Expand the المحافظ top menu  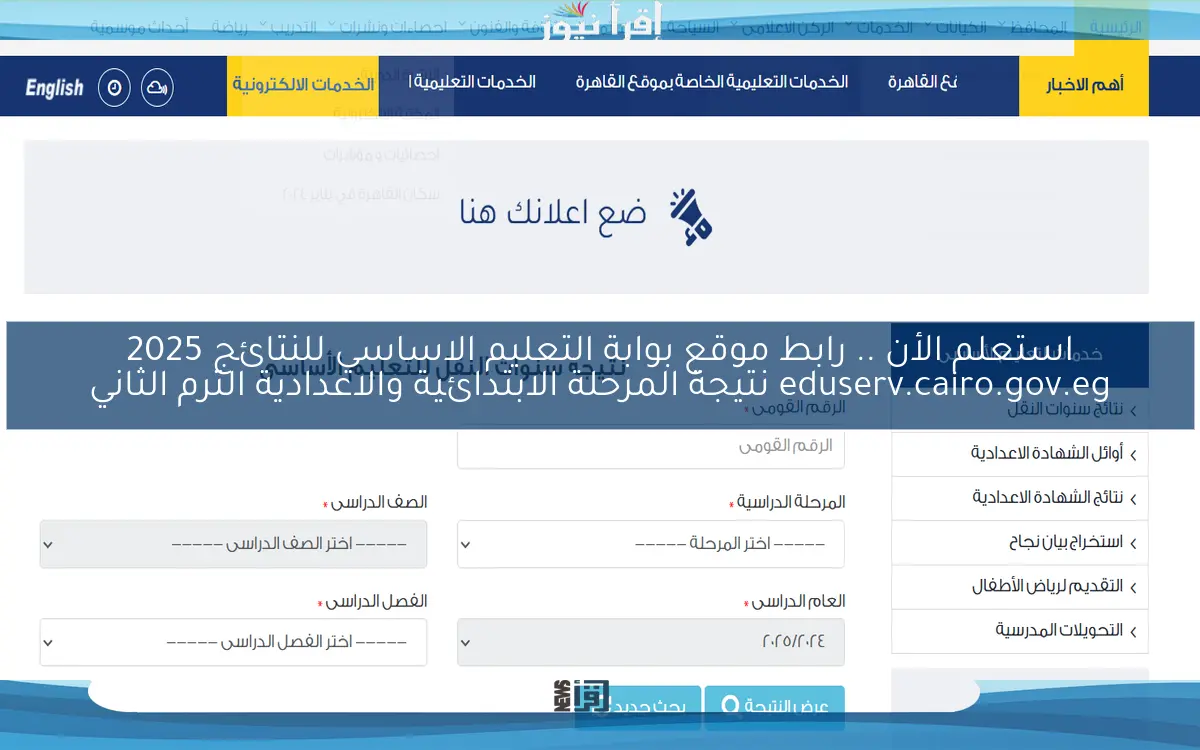coord(1035,27)
